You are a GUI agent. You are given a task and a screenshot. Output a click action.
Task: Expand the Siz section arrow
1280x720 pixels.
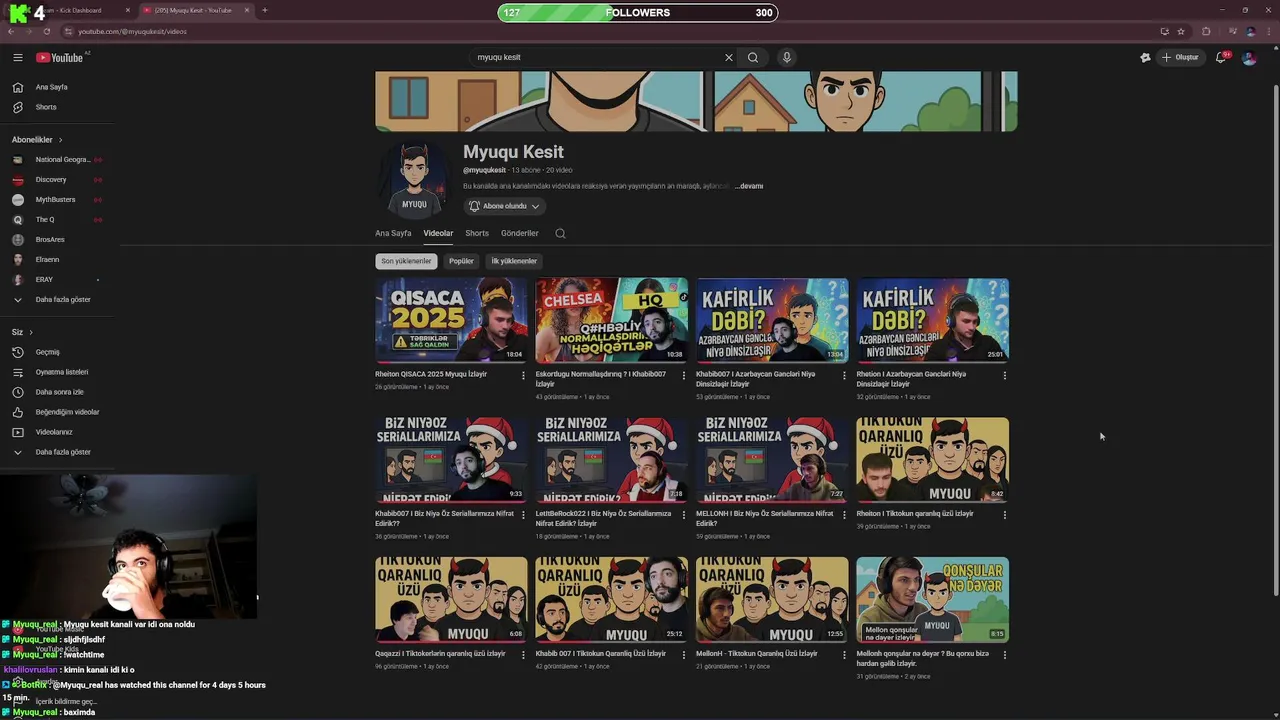coord(31,332)
